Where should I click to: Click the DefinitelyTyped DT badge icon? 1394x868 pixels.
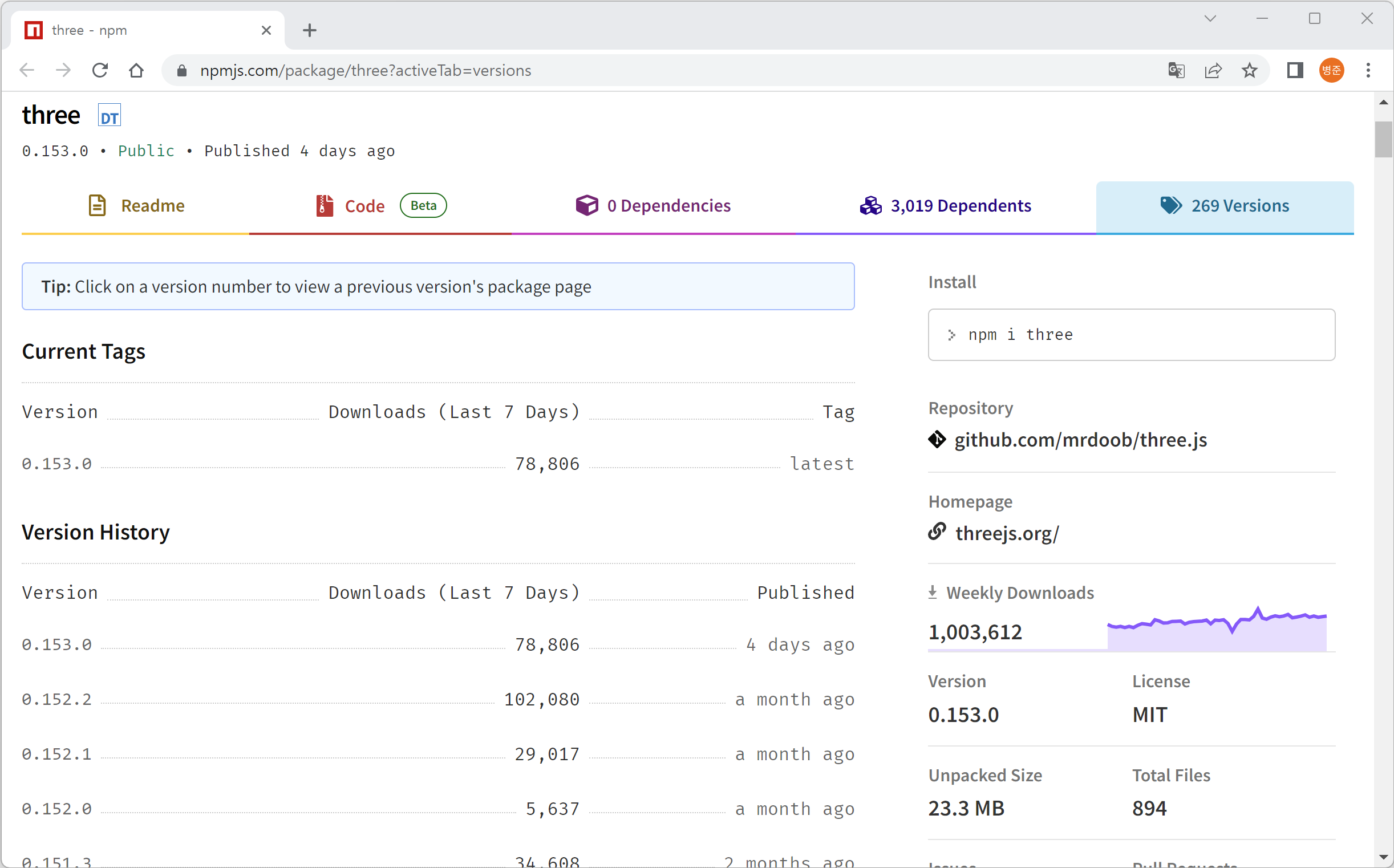click(x=109, y=116)
